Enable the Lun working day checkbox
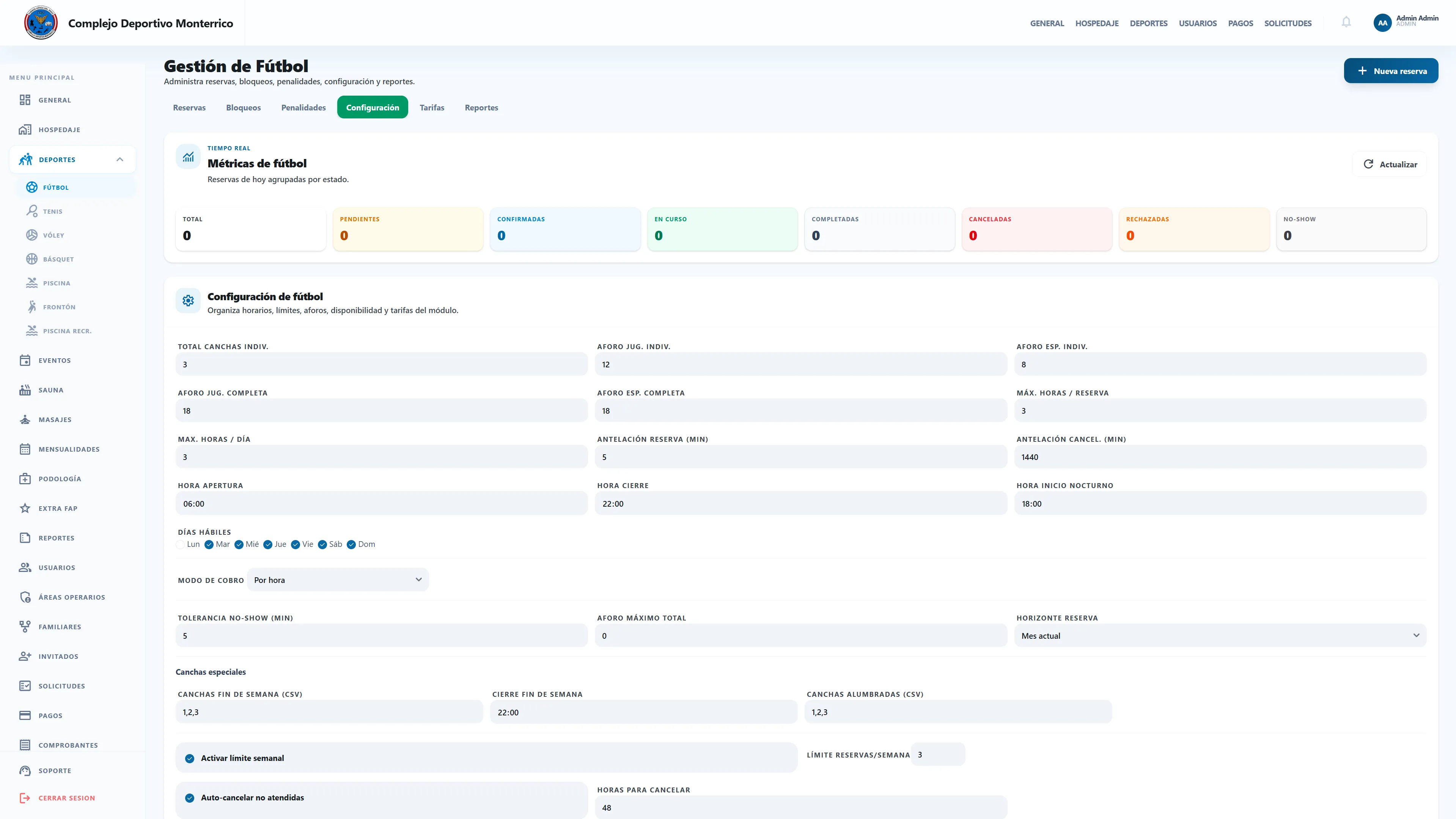This screenshot has width=1456, height=819. coord(180,544)
